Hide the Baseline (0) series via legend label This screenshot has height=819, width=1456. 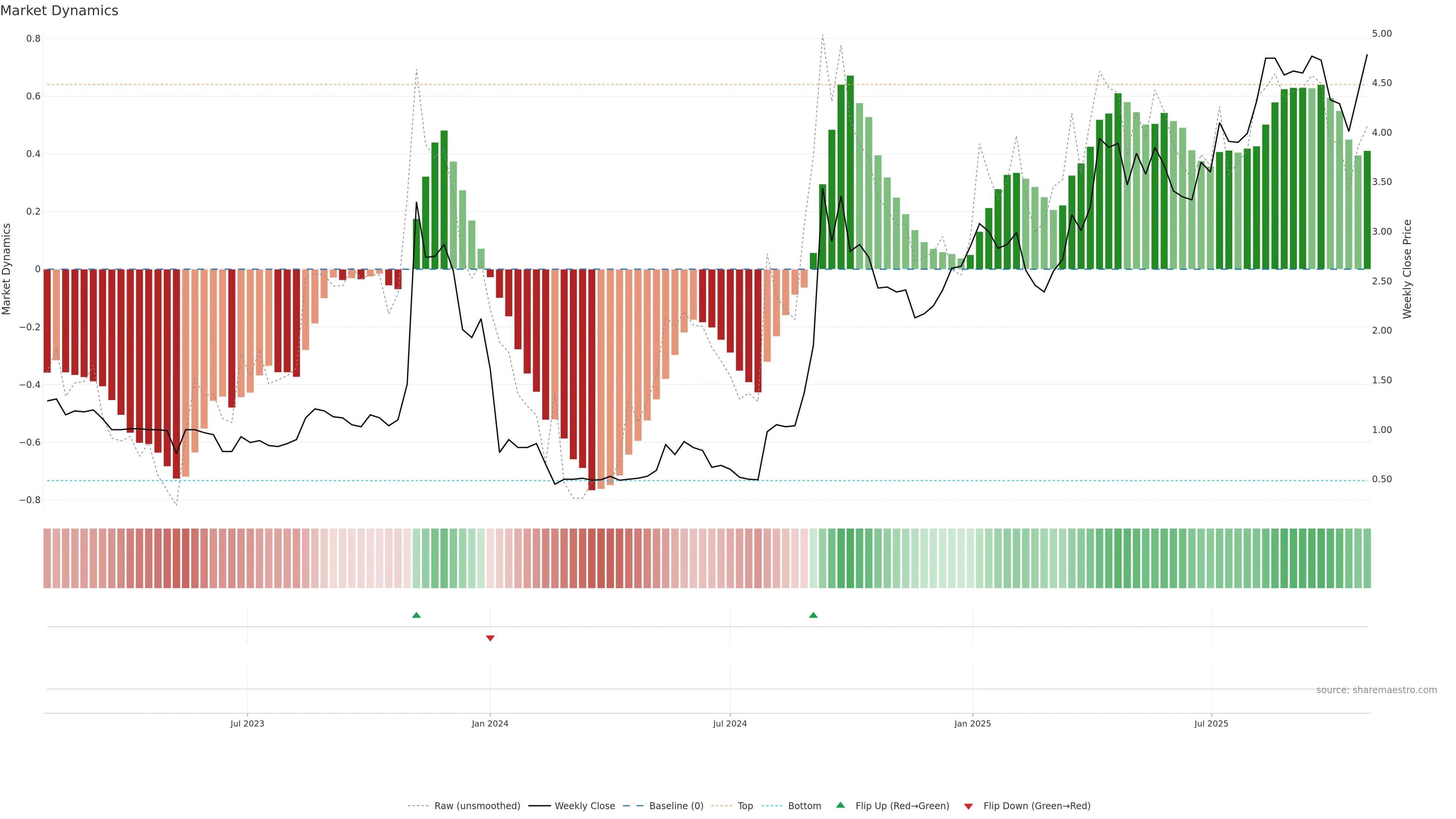coord(676,806)
